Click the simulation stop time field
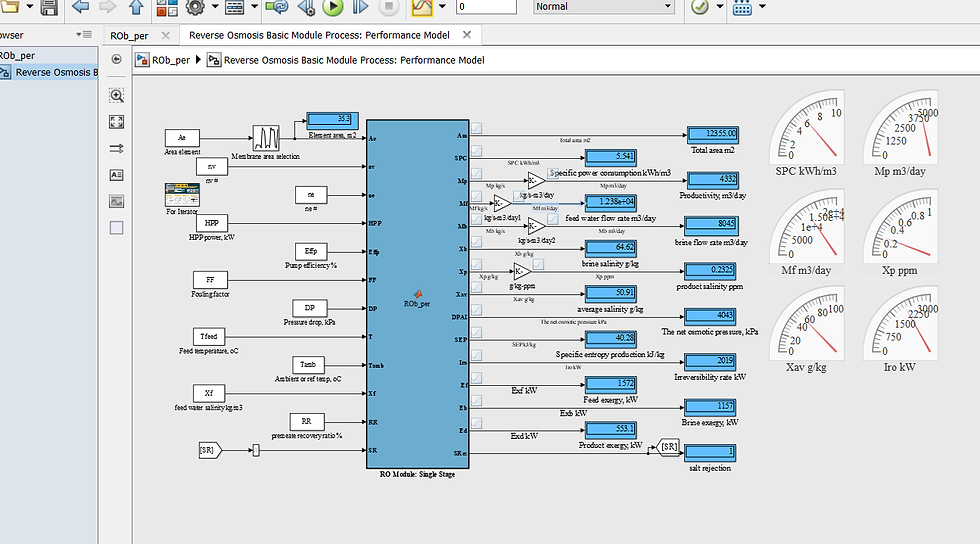The image size is (980, 544). tap(486, 7)
